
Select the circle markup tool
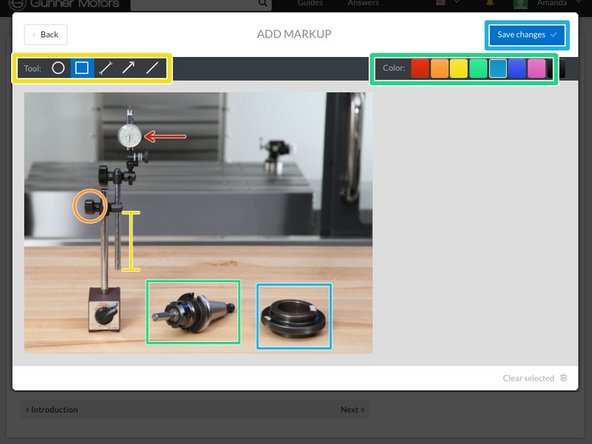coord(58,68)
